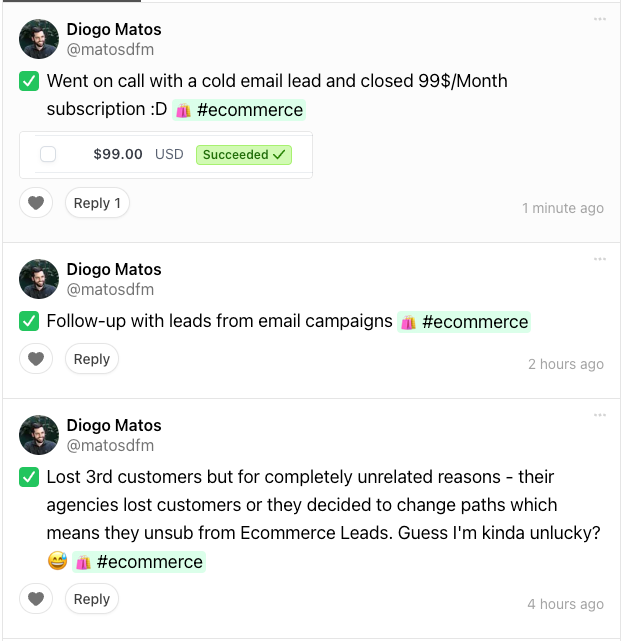Click the Succeeded payment status badge
Viewport: 622px width, 641px height.
click(x=244, y=155)
